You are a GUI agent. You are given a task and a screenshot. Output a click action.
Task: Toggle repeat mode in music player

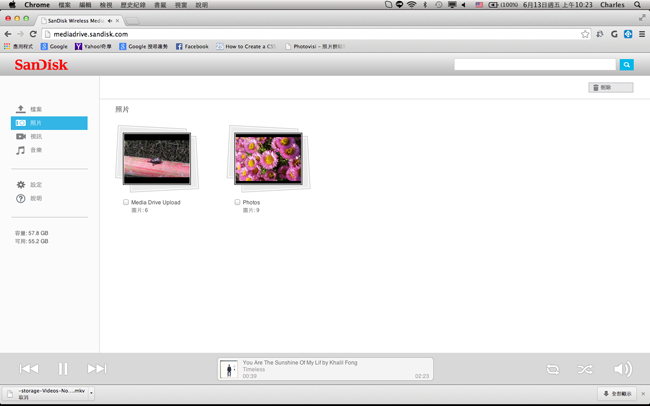(553, 369)
